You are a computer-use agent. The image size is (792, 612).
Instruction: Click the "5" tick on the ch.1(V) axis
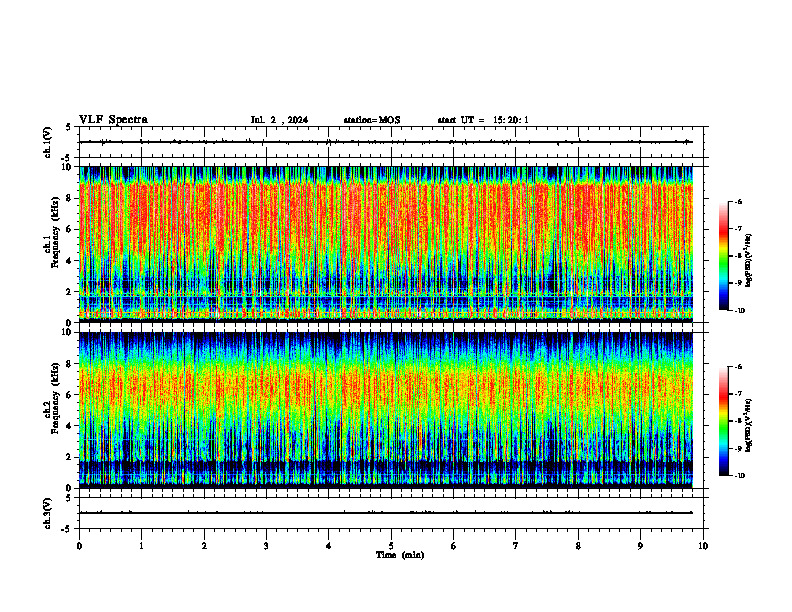point(69,127)
